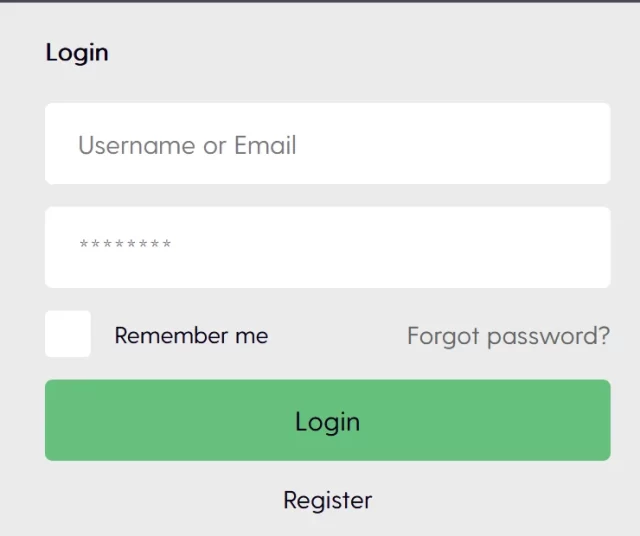Go to Register below the Login button

coord(327,499)
